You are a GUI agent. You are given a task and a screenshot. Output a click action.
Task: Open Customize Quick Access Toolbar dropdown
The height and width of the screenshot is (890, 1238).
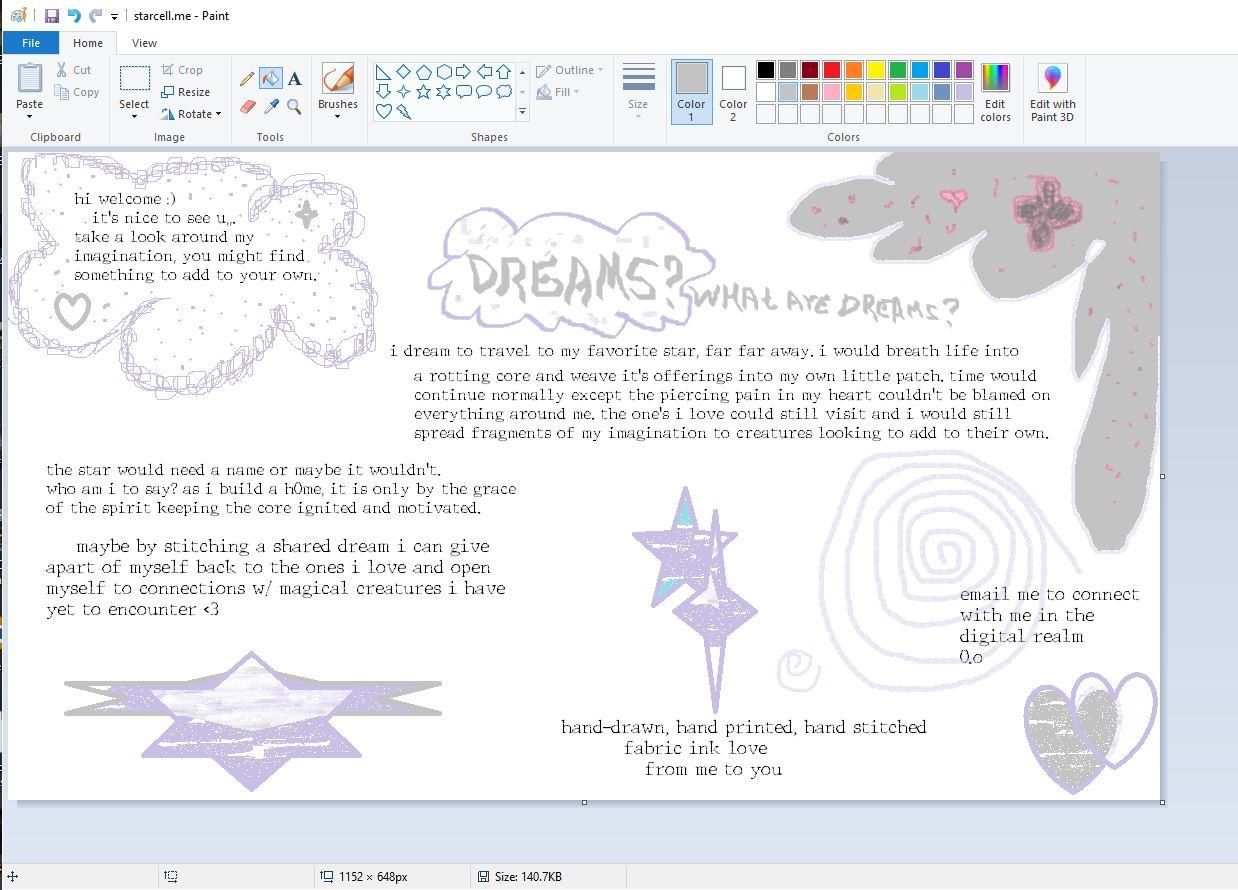tap(114, 17)
